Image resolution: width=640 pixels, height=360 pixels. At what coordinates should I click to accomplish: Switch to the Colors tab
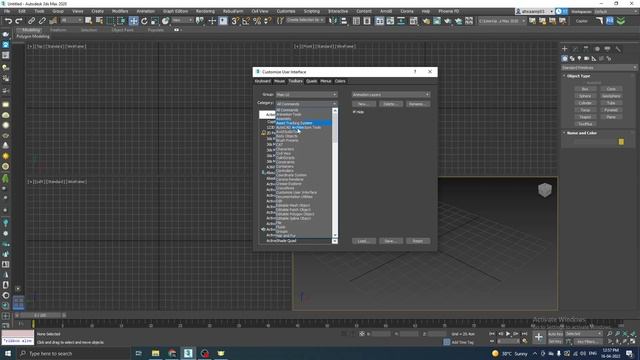340,81
